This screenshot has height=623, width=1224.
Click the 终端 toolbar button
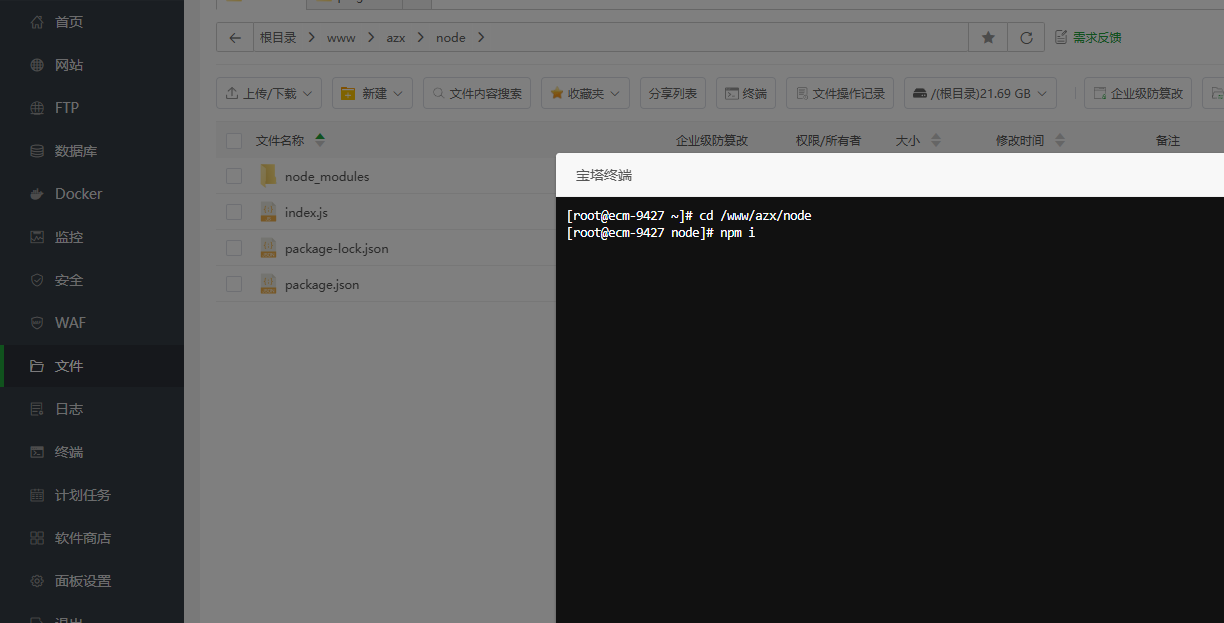(746, 93)
